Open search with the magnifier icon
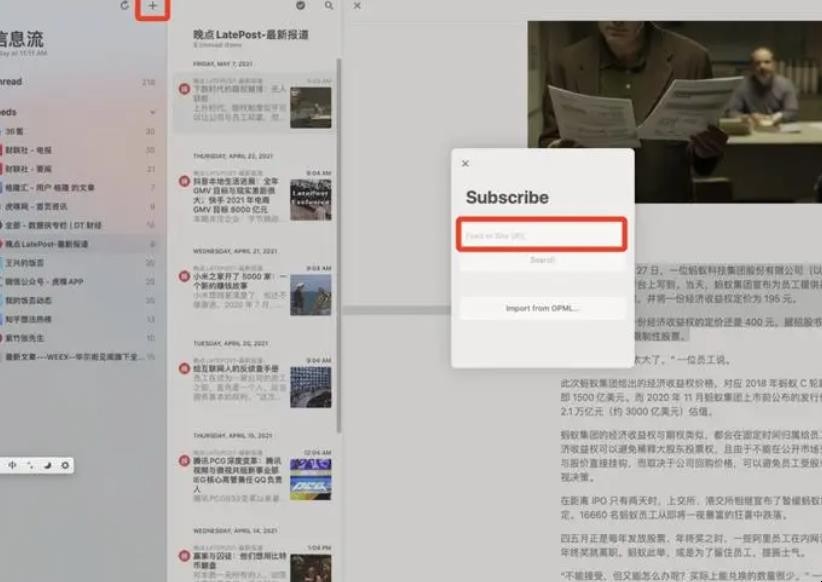822x582 pixels. point(329,6)
